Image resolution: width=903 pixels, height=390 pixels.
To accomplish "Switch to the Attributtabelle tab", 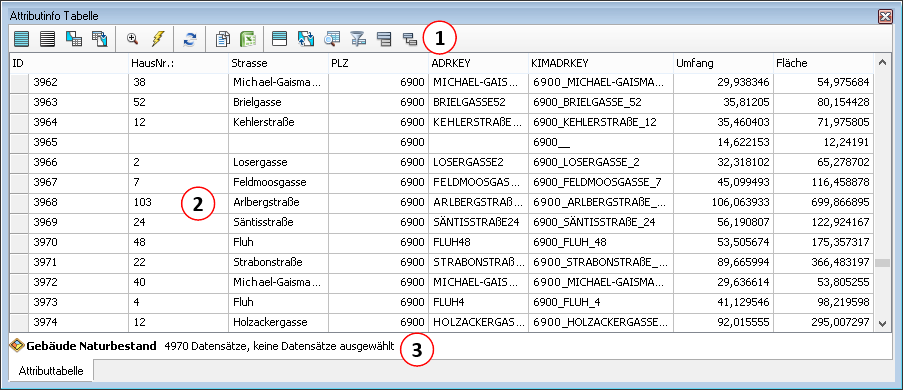I will (52, 371).
